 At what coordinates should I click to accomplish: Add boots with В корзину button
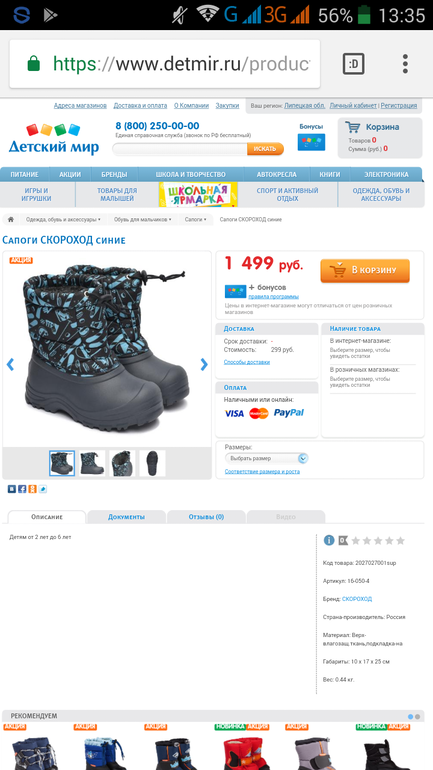pos(365,271)
